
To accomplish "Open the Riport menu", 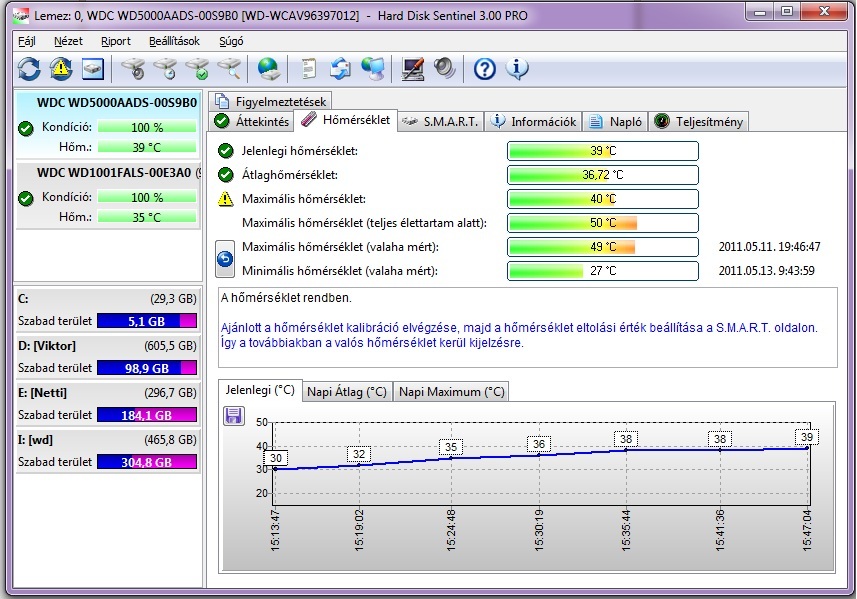I will click(116, 41).
